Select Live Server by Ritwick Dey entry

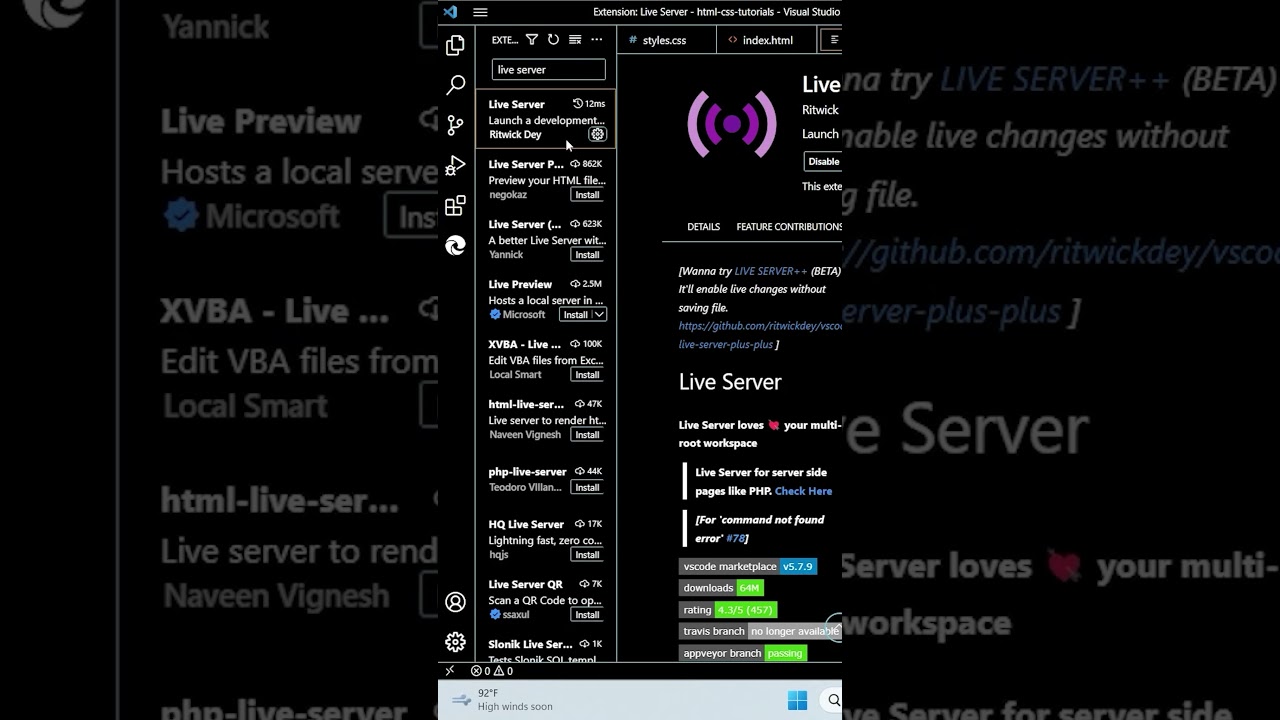click(546, 118)
